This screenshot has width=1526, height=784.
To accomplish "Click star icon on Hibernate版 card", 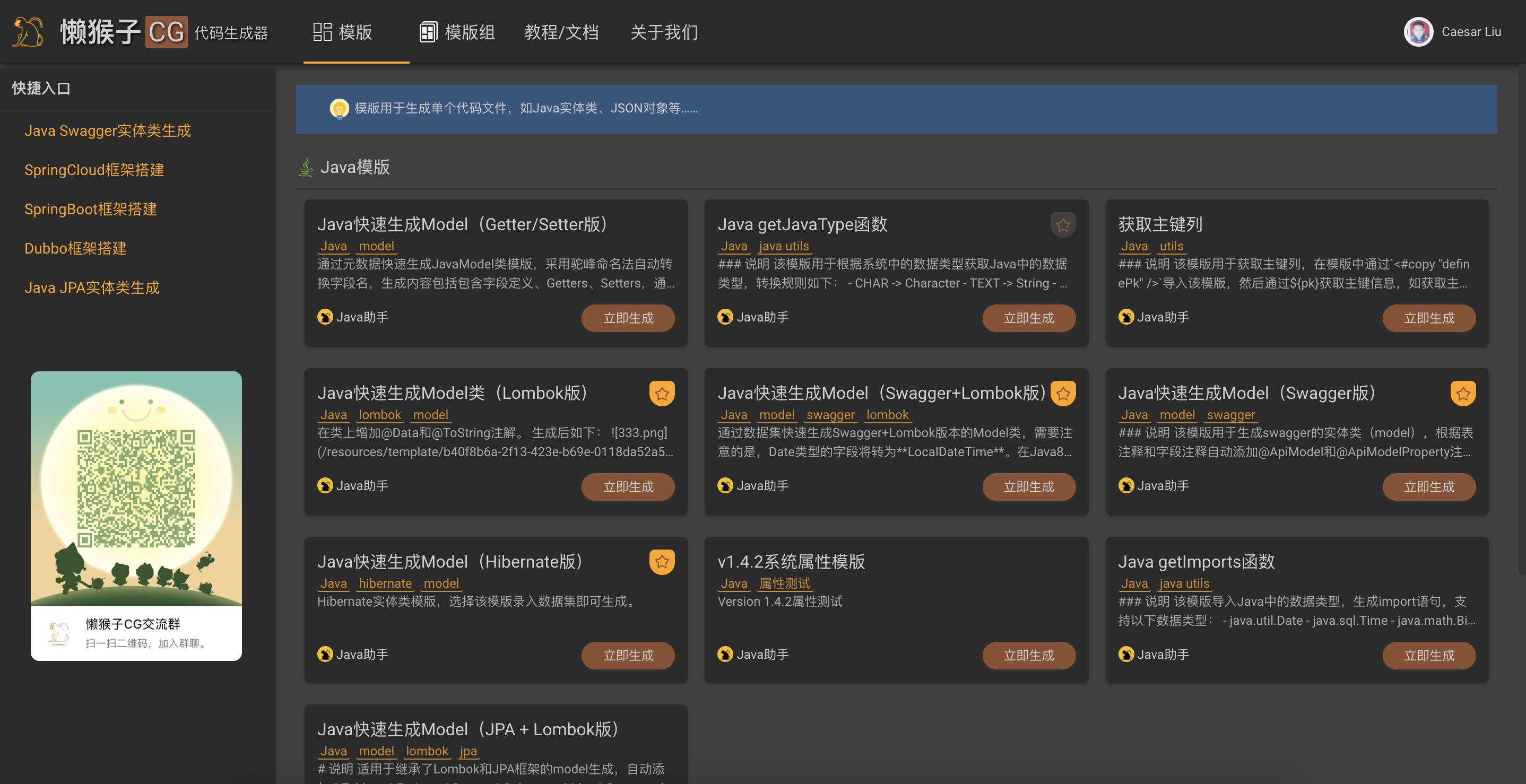I will coord(662,562).
